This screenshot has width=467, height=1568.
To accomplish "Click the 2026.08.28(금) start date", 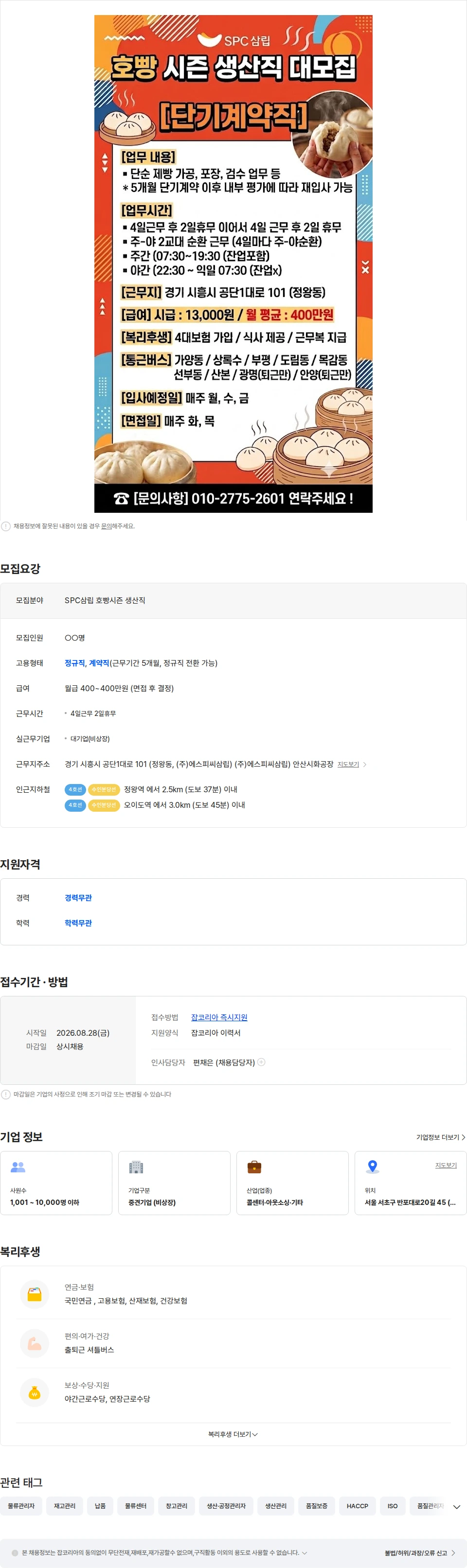I will (83, 1033).
